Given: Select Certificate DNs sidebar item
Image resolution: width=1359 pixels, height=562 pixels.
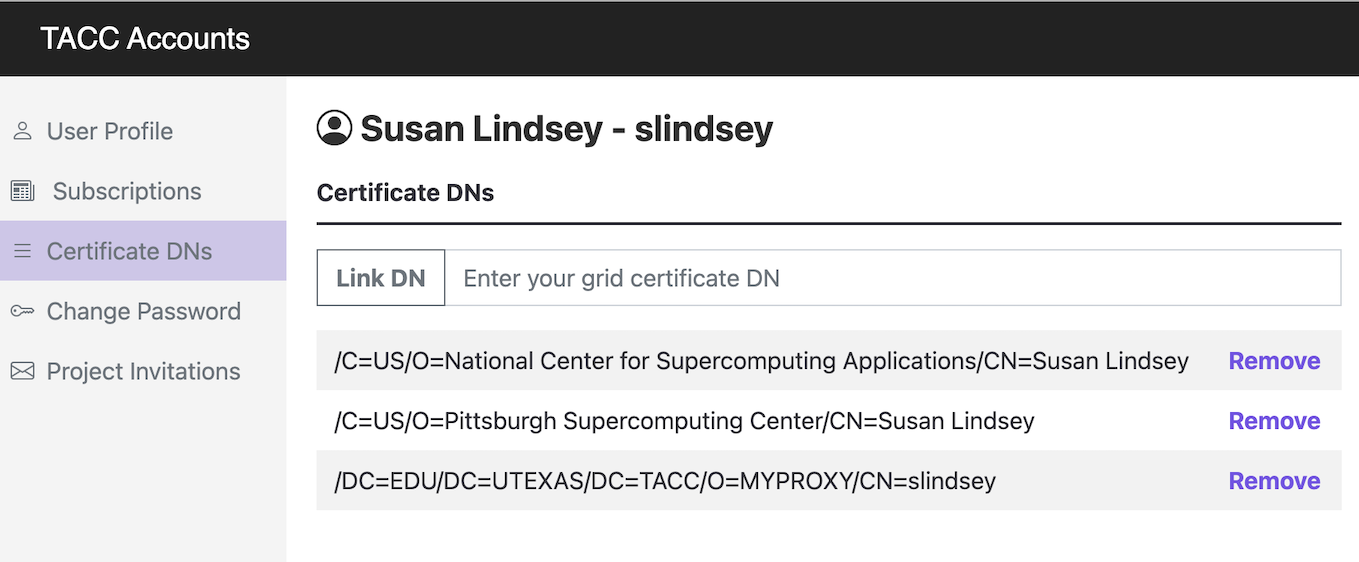Looking at the screenshot, I should point(143,251).
